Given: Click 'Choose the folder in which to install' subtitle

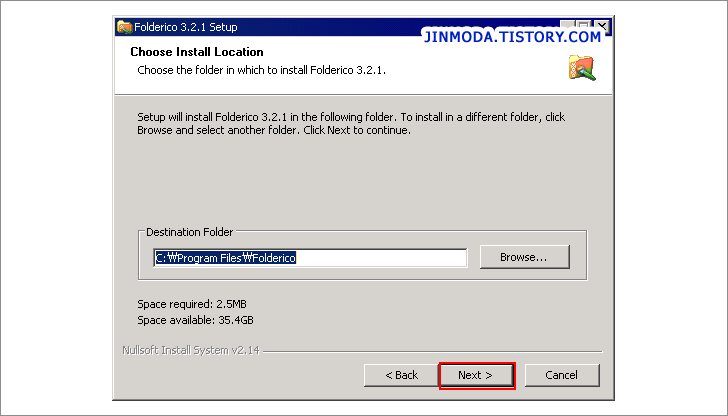Looking at the screenshot, I should pyautogui.click(x=261, y=70).
